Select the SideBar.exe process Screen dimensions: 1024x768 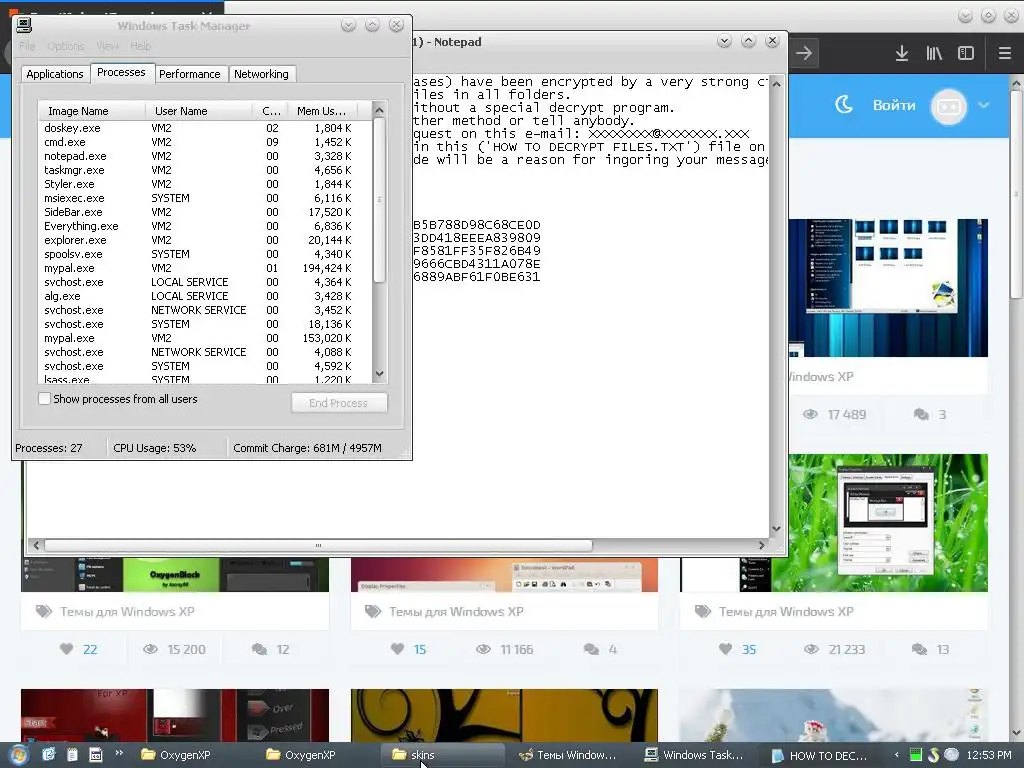205,212
